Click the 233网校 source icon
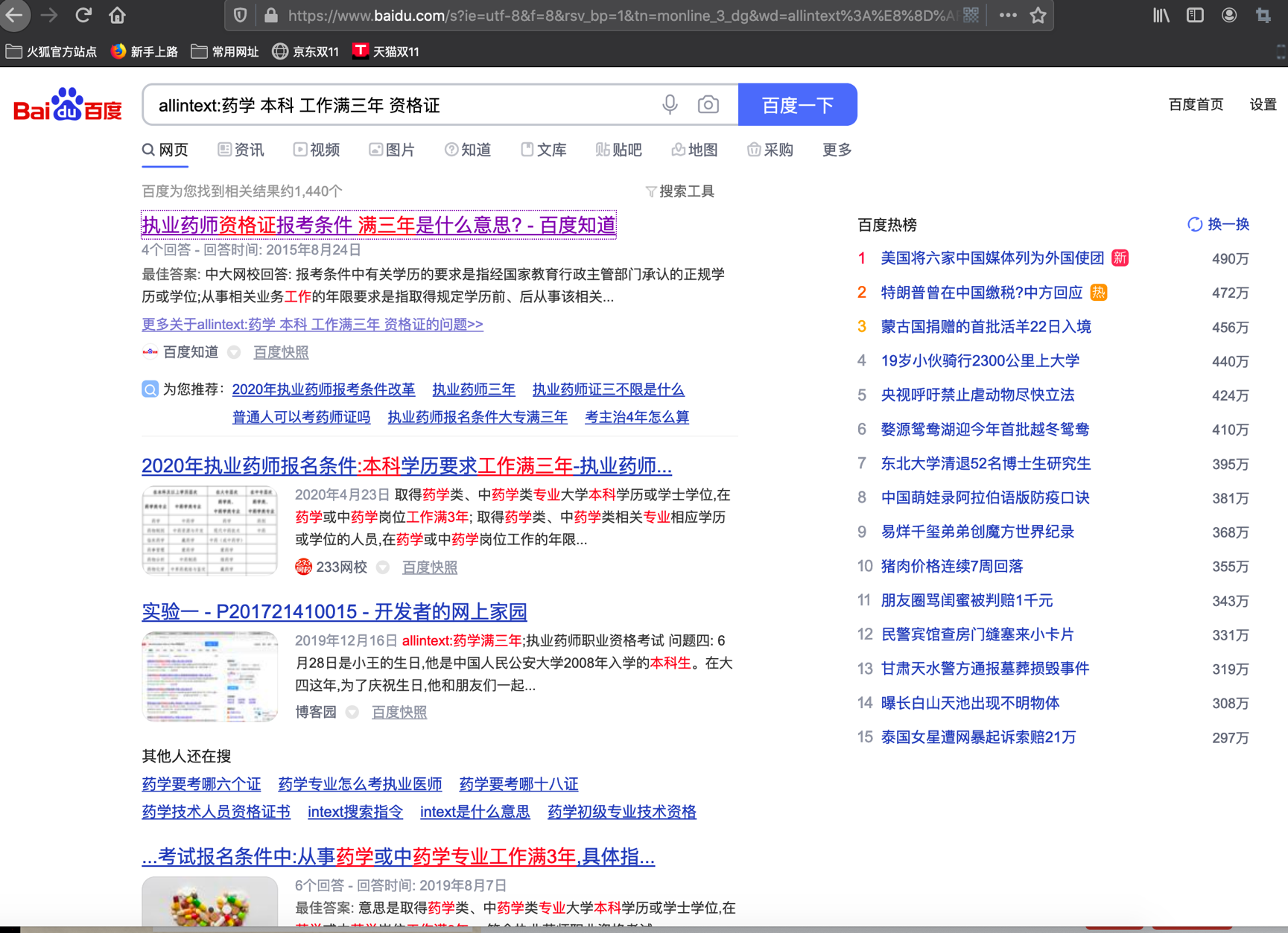Viewport: 1288px width, 933px height. [303, 567]
